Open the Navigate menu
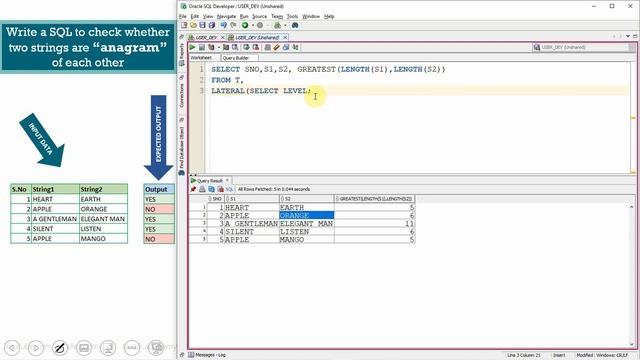 point(227,16)
